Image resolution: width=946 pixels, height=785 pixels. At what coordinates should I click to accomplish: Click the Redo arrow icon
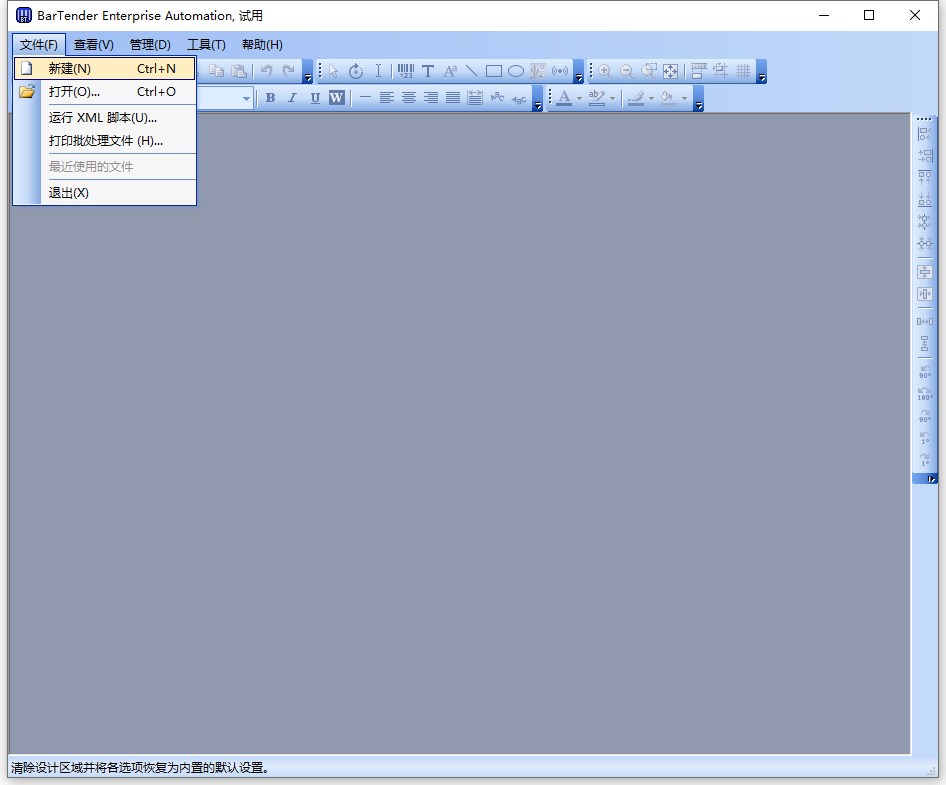[x=289, y=71]
